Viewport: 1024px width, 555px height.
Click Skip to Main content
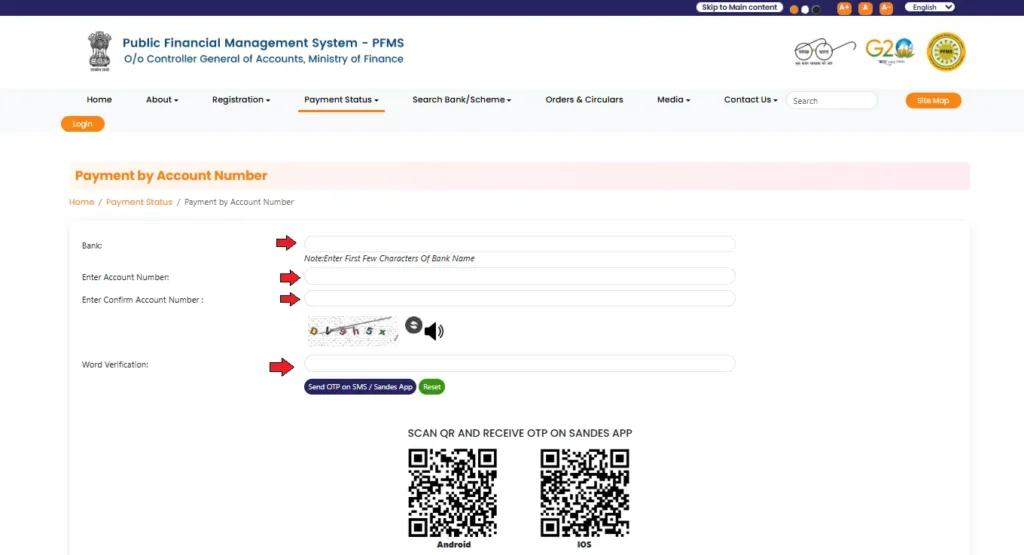739,7
